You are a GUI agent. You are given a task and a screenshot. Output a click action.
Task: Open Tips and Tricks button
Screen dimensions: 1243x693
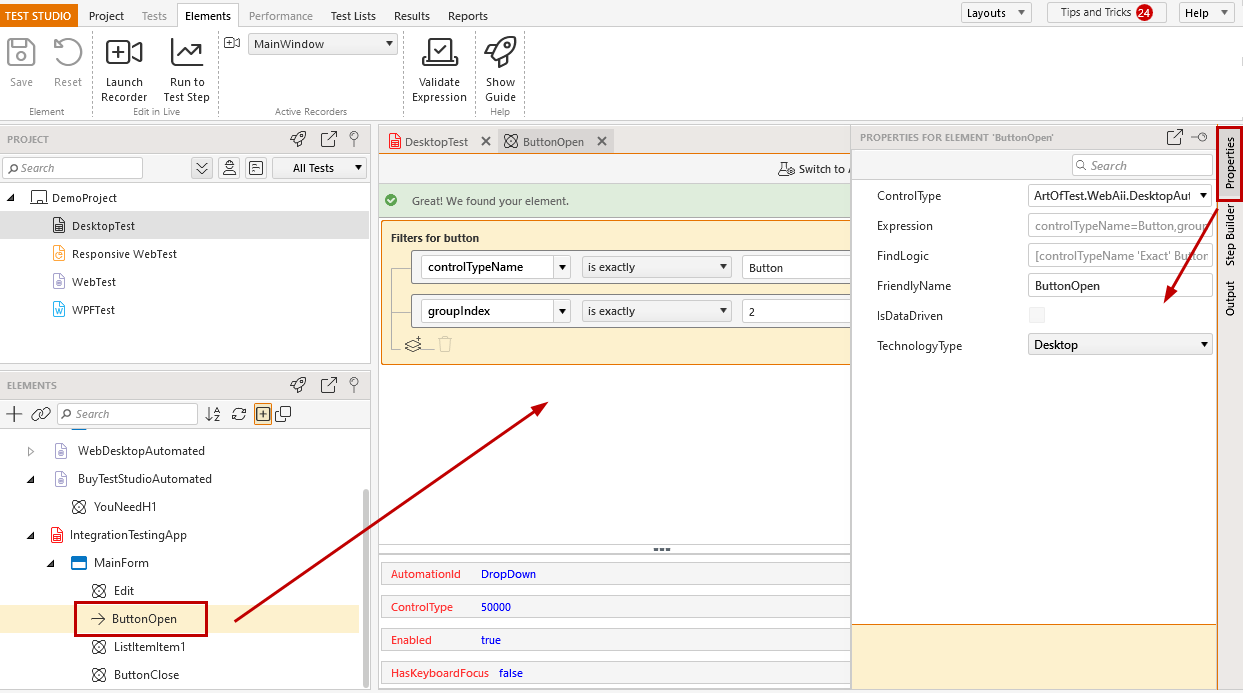pyautogui.click(x=1106, y=13)
